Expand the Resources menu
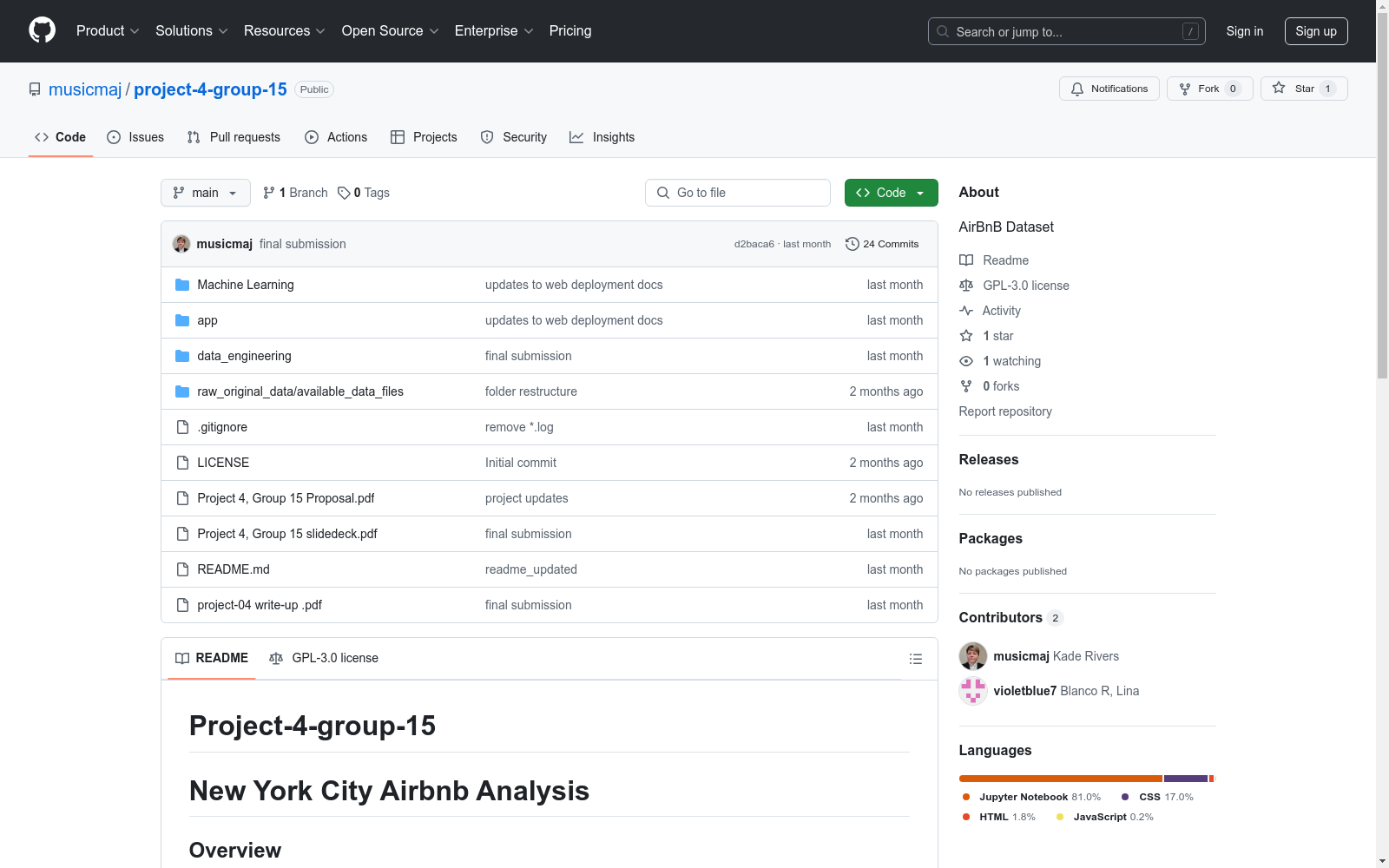Viewport: 1389px width, 868px height. pyautogui.click(x=285, y=31)
